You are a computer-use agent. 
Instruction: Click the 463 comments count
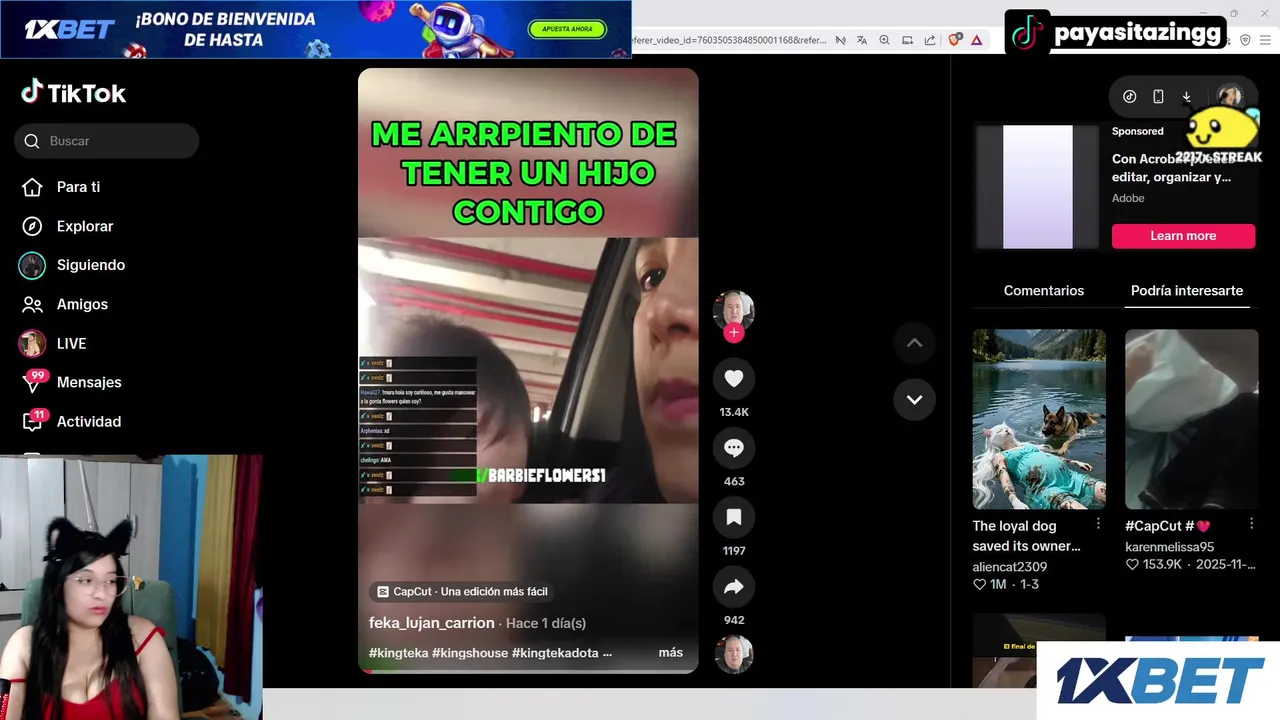[734, 481]
